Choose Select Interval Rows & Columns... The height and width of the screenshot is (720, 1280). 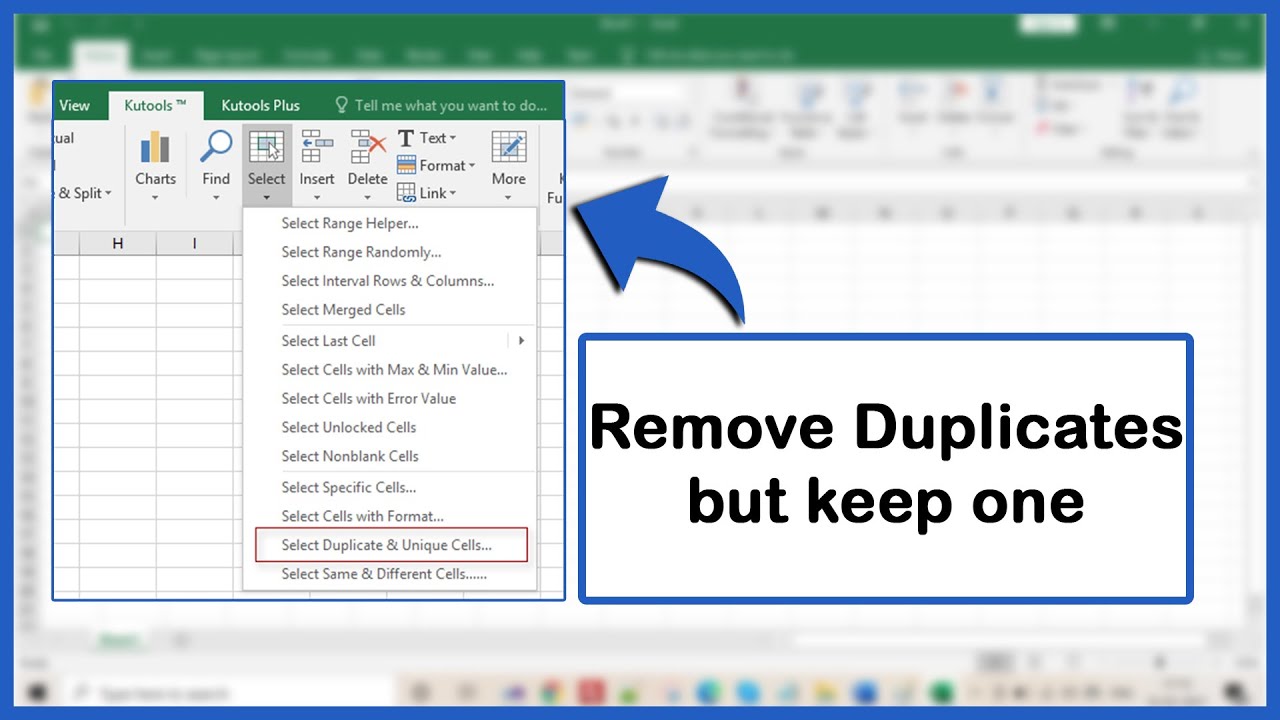390,281
